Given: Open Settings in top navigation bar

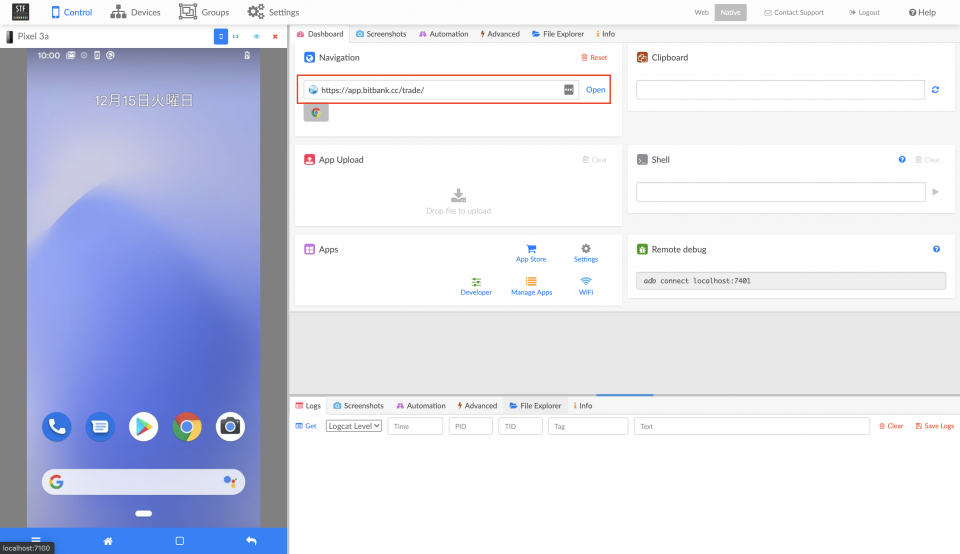Looking at the screenshot, I should (x=273, y=12).
